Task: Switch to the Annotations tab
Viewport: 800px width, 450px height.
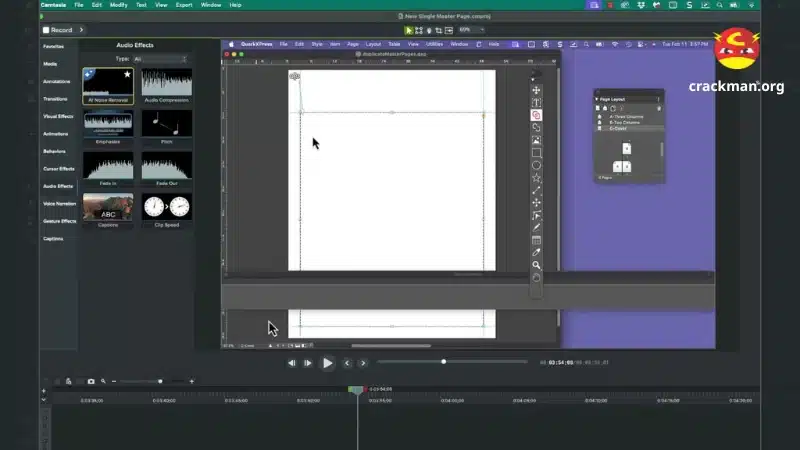Action: click(57, 82)
